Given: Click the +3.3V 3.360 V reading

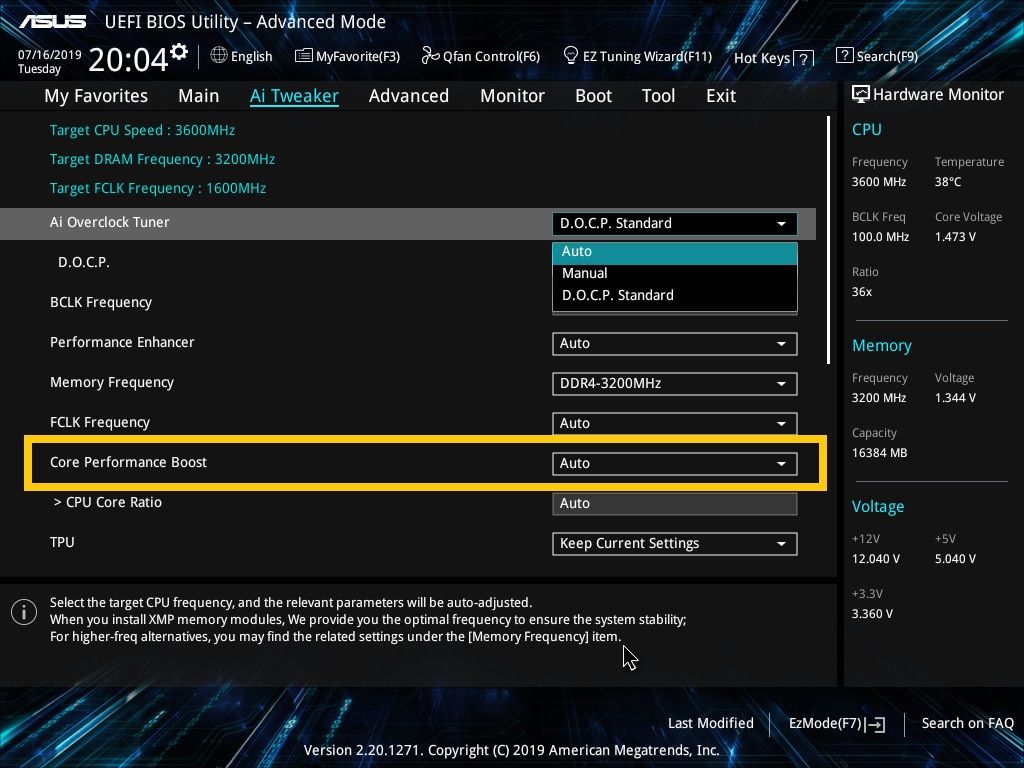Looking at the screenshot, I should point(872,614).
